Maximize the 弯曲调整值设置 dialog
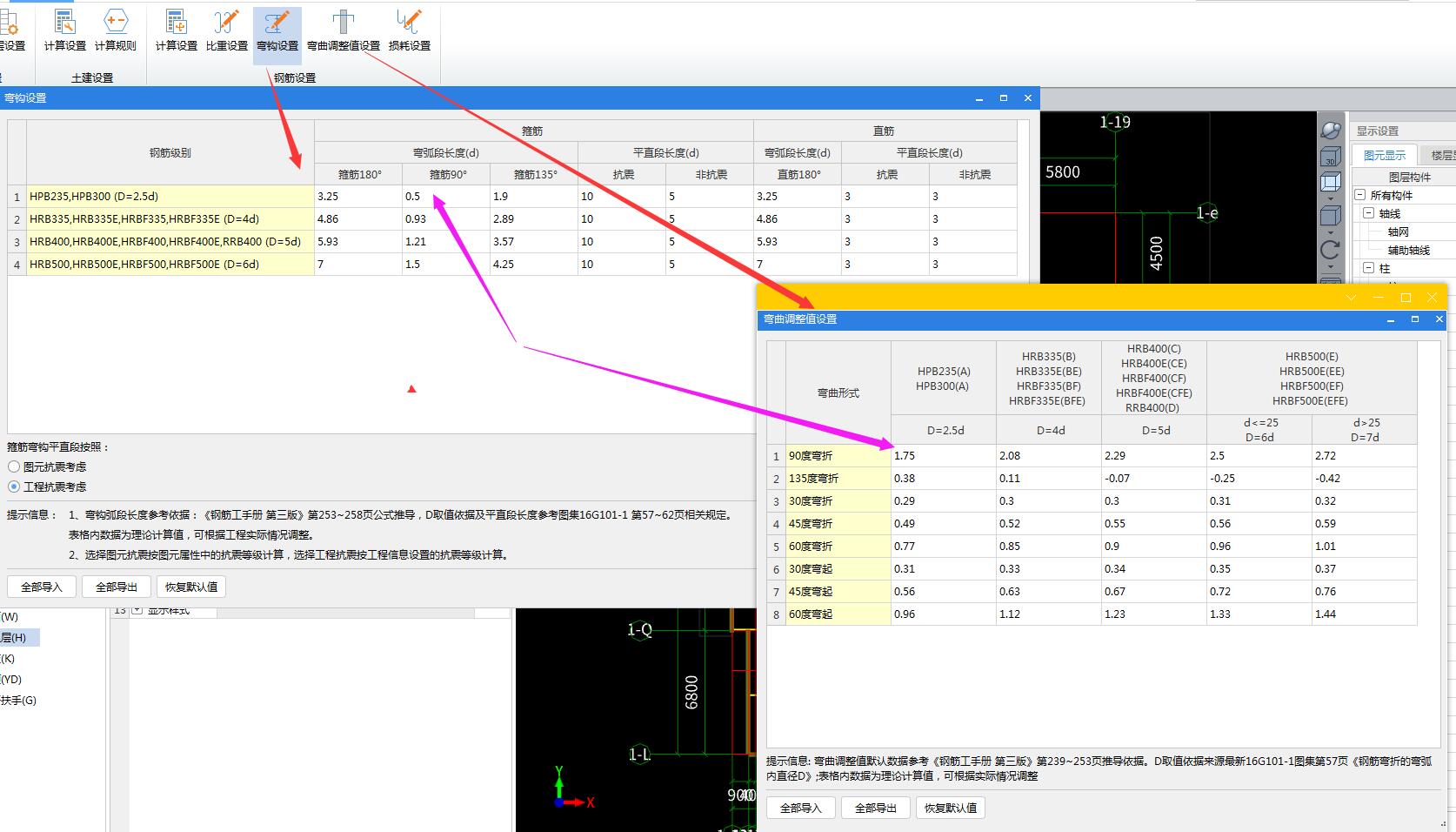 point(1415,319)
